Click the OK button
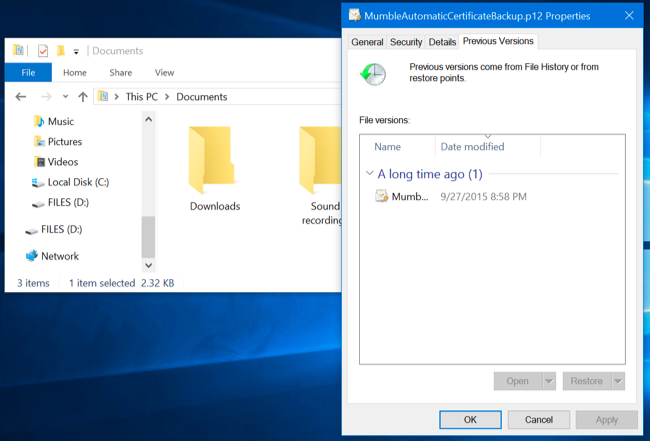The height and width of the screenshot is (441, 650). pos(470,419)
